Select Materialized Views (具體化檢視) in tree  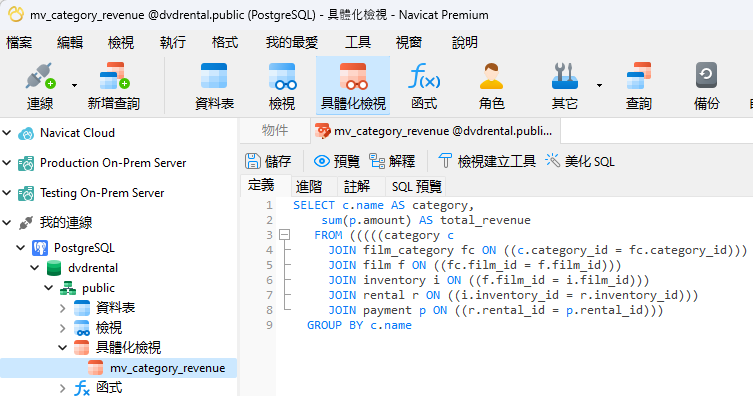(128, 348)
